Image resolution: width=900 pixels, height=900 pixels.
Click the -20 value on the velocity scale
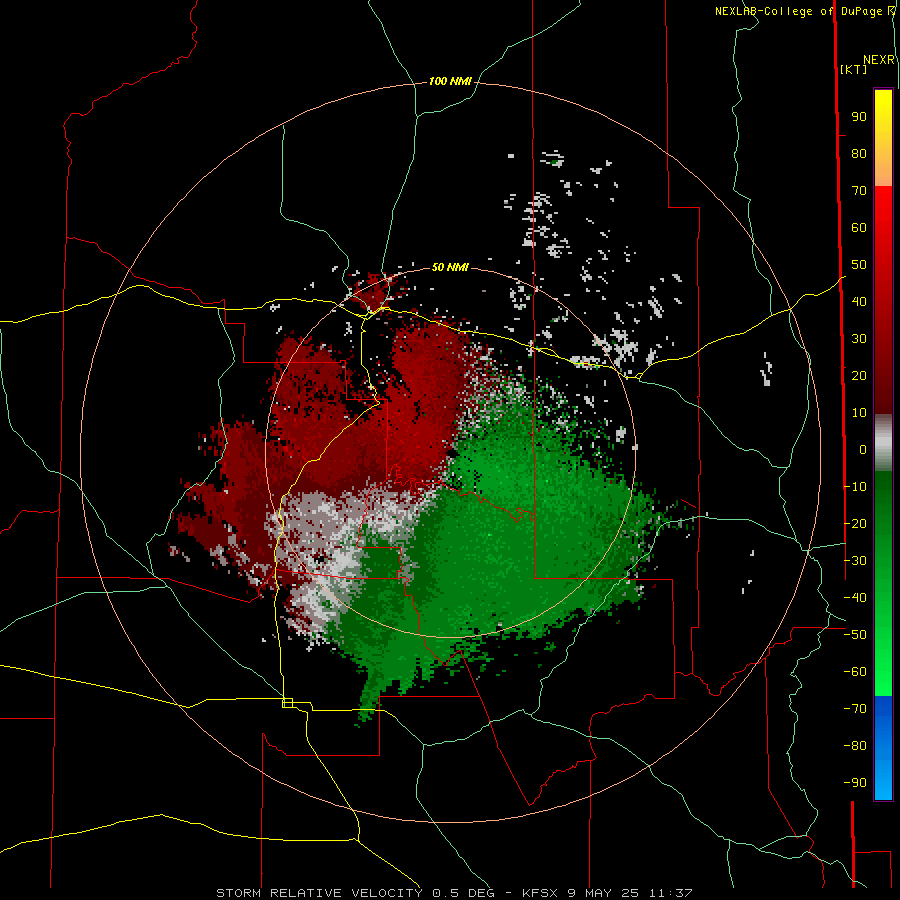point(855,524)
